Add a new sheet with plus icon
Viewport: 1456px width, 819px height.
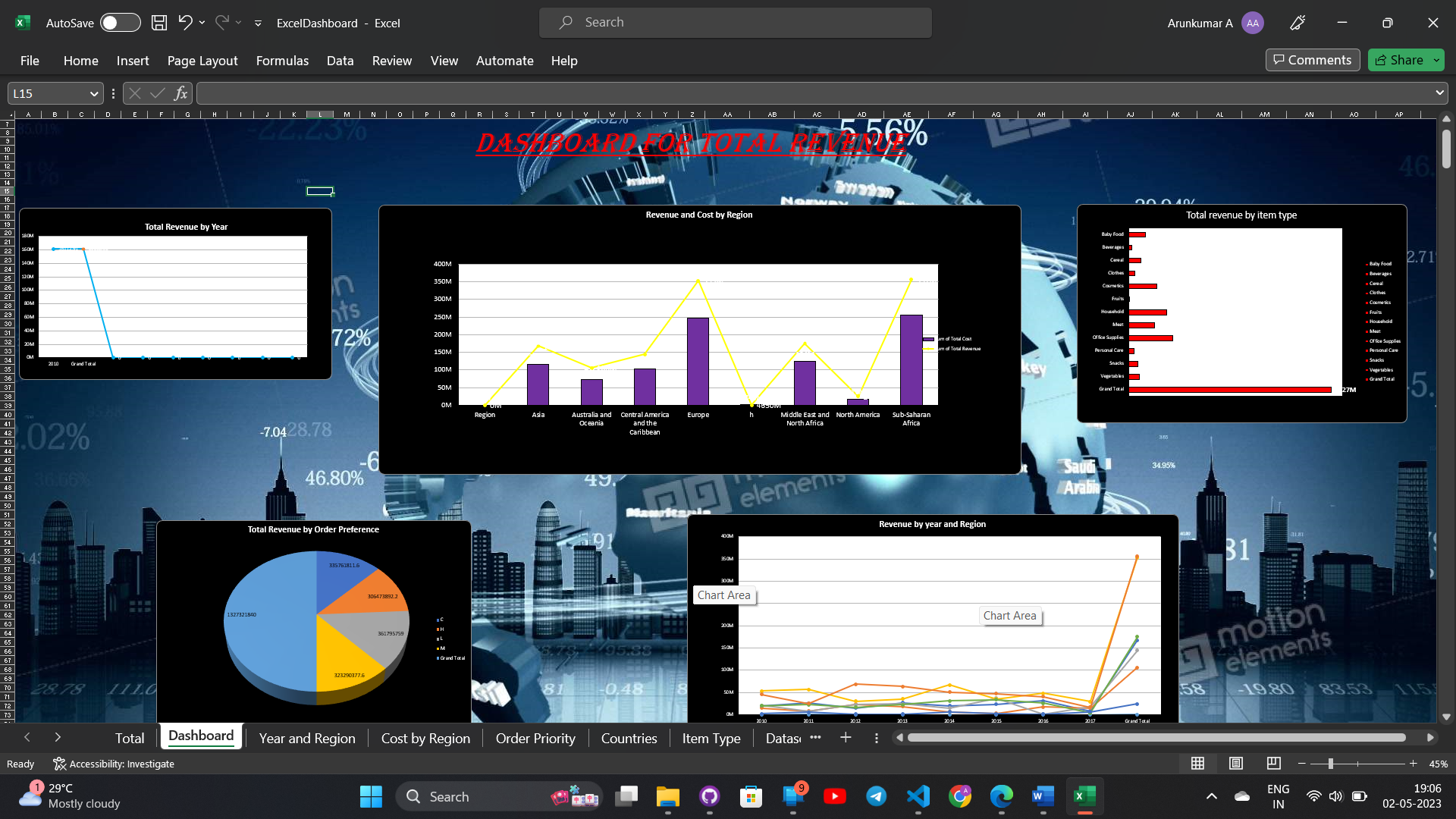pyautogui.click(x=846, y=738)
